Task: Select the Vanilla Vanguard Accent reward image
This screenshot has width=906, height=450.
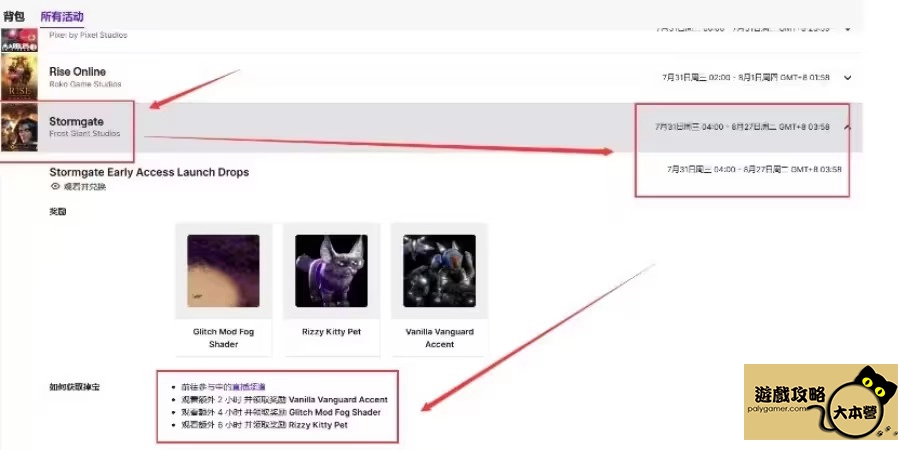Action: (439, 270)
